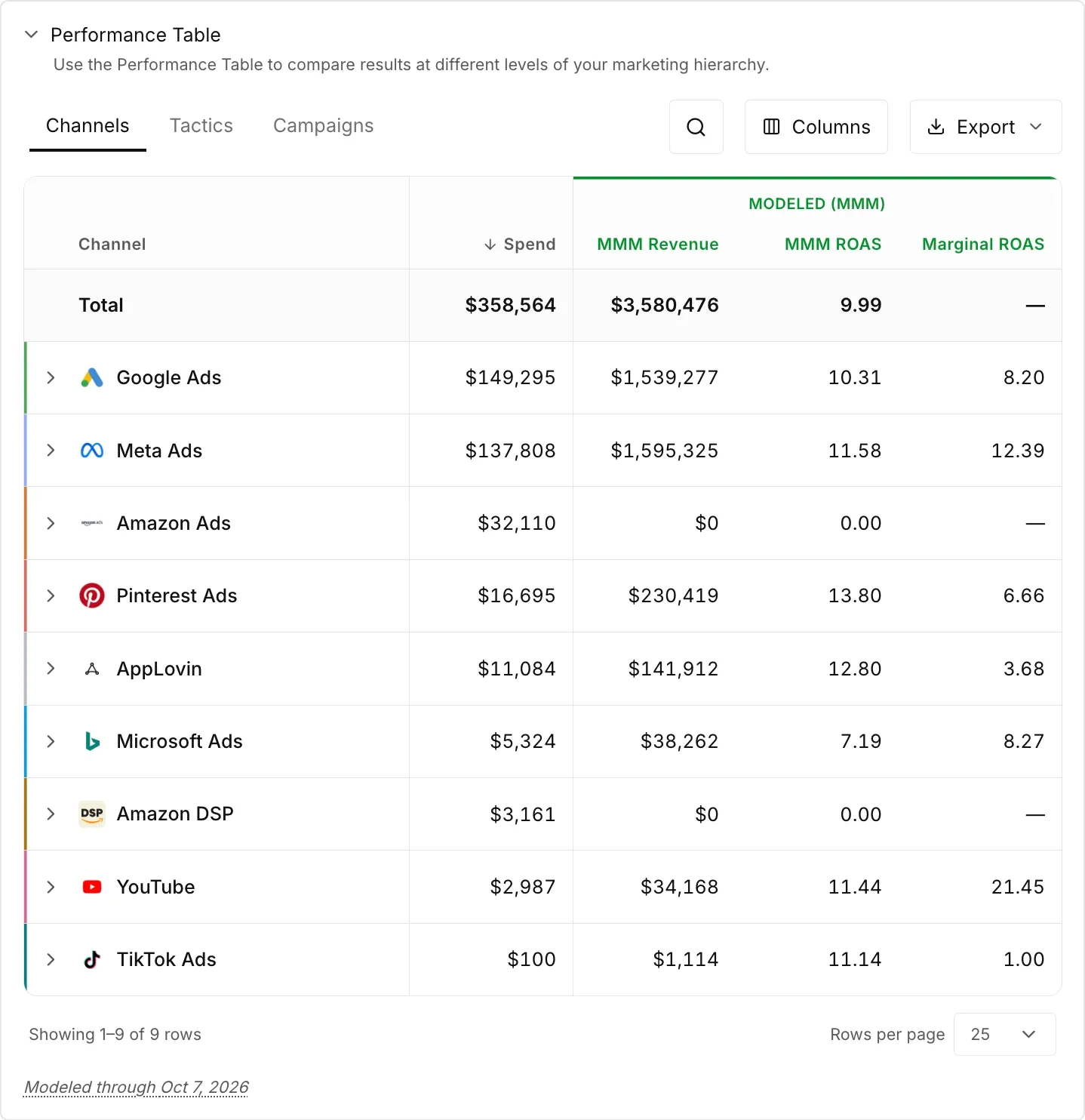Screen dimensions: 1085x1120
Task: Click the Marginal ROAS column header
Action: [x=983, y=245]
